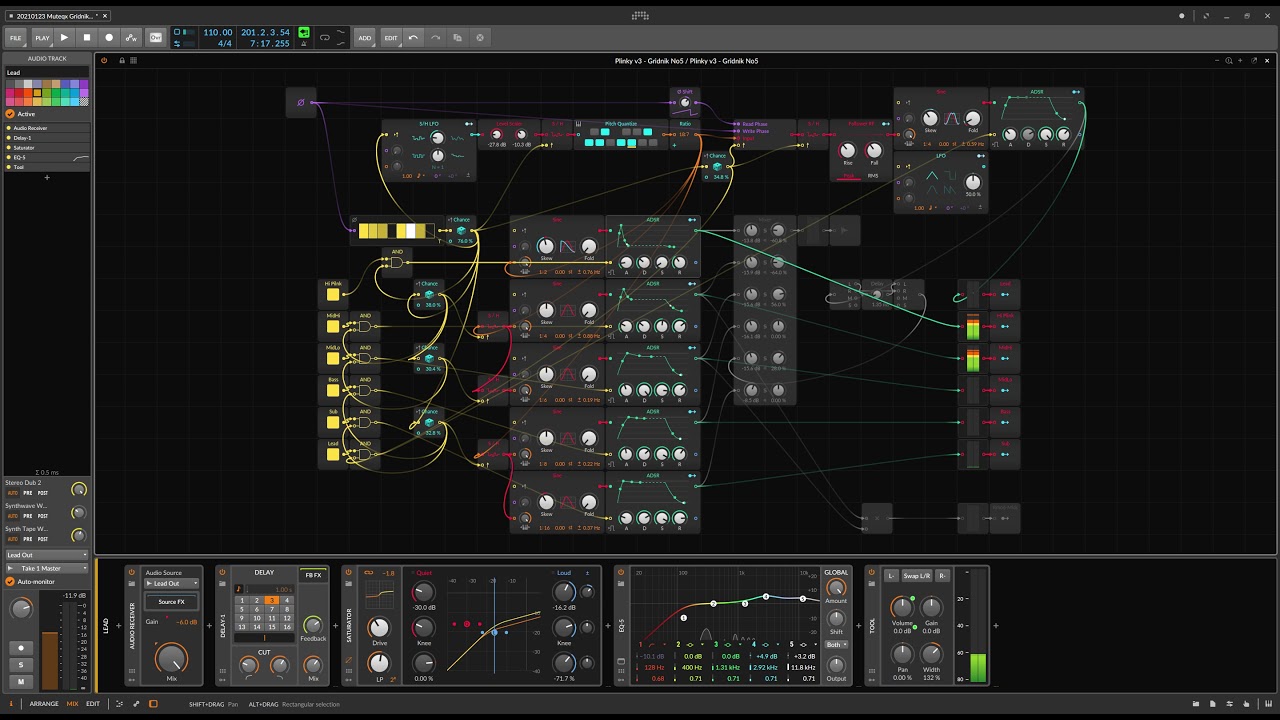Toggle the Auto-monitor checkbox
The height and width of the screenshot is (720, 1280).
click(10, 581)
